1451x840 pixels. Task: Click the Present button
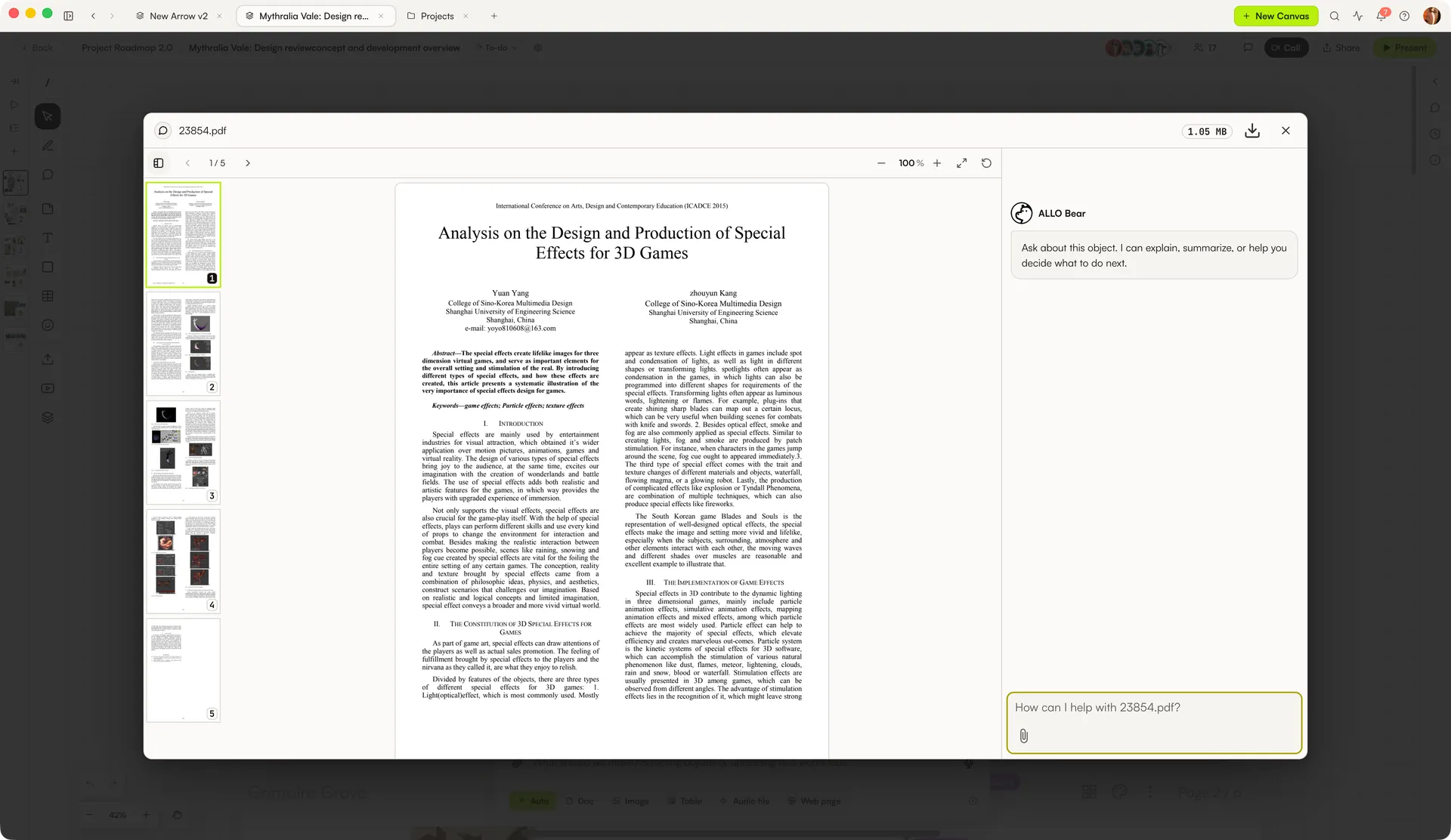[x=1405, y=48]
